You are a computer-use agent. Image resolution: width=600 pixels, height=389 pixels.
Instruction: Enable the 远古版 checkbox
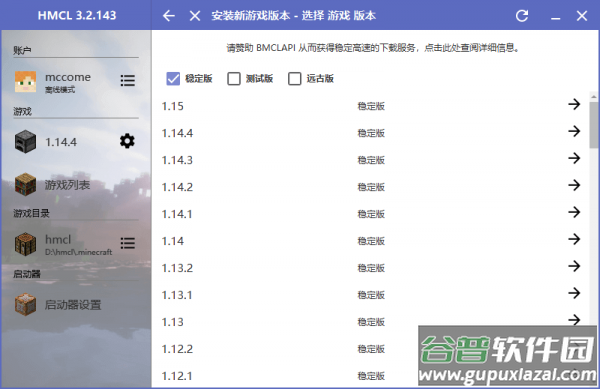(x=295, y=78)
